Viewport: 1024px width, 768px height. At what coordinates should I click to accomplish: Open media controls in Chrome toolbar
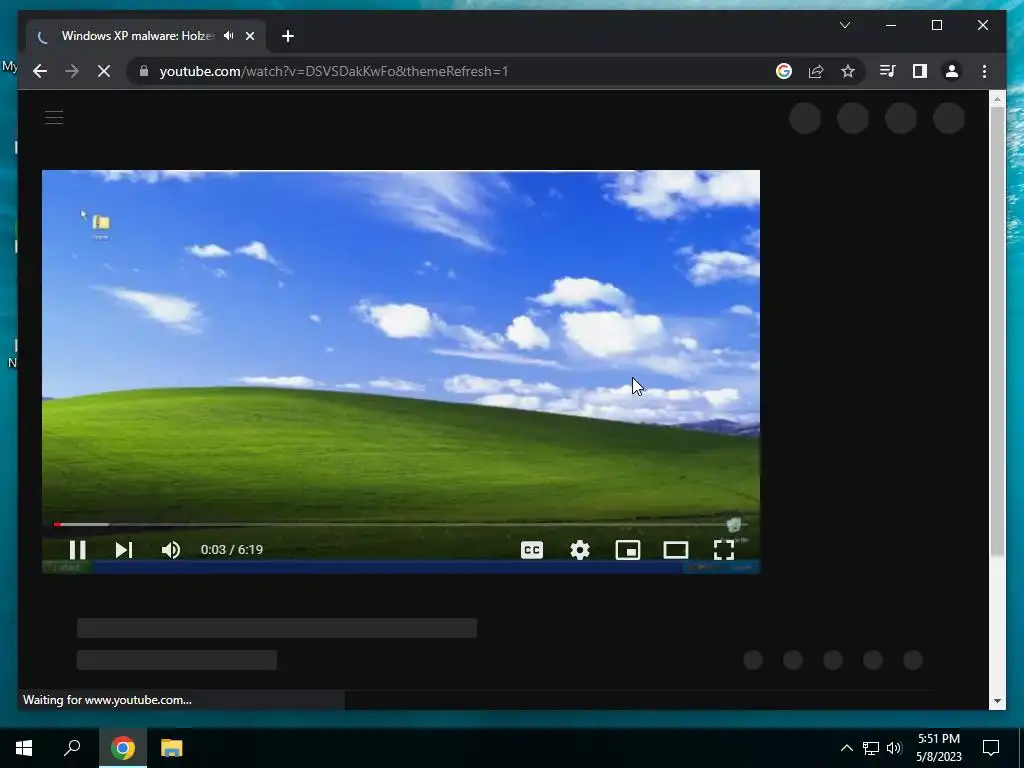pyautogui.click(x=888, y=71)
